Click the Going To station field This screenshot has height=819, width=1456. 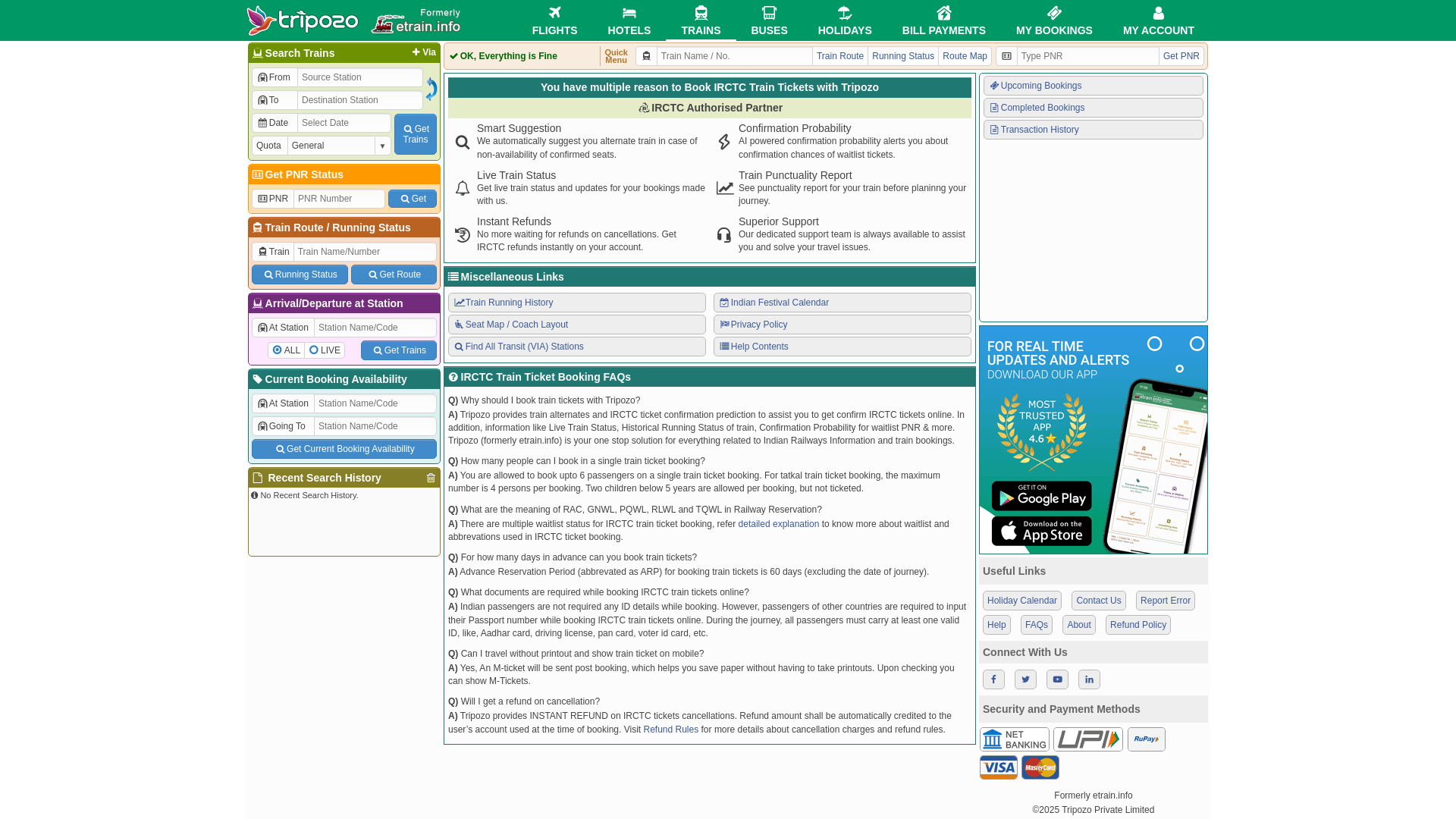[x=375, y=426]
